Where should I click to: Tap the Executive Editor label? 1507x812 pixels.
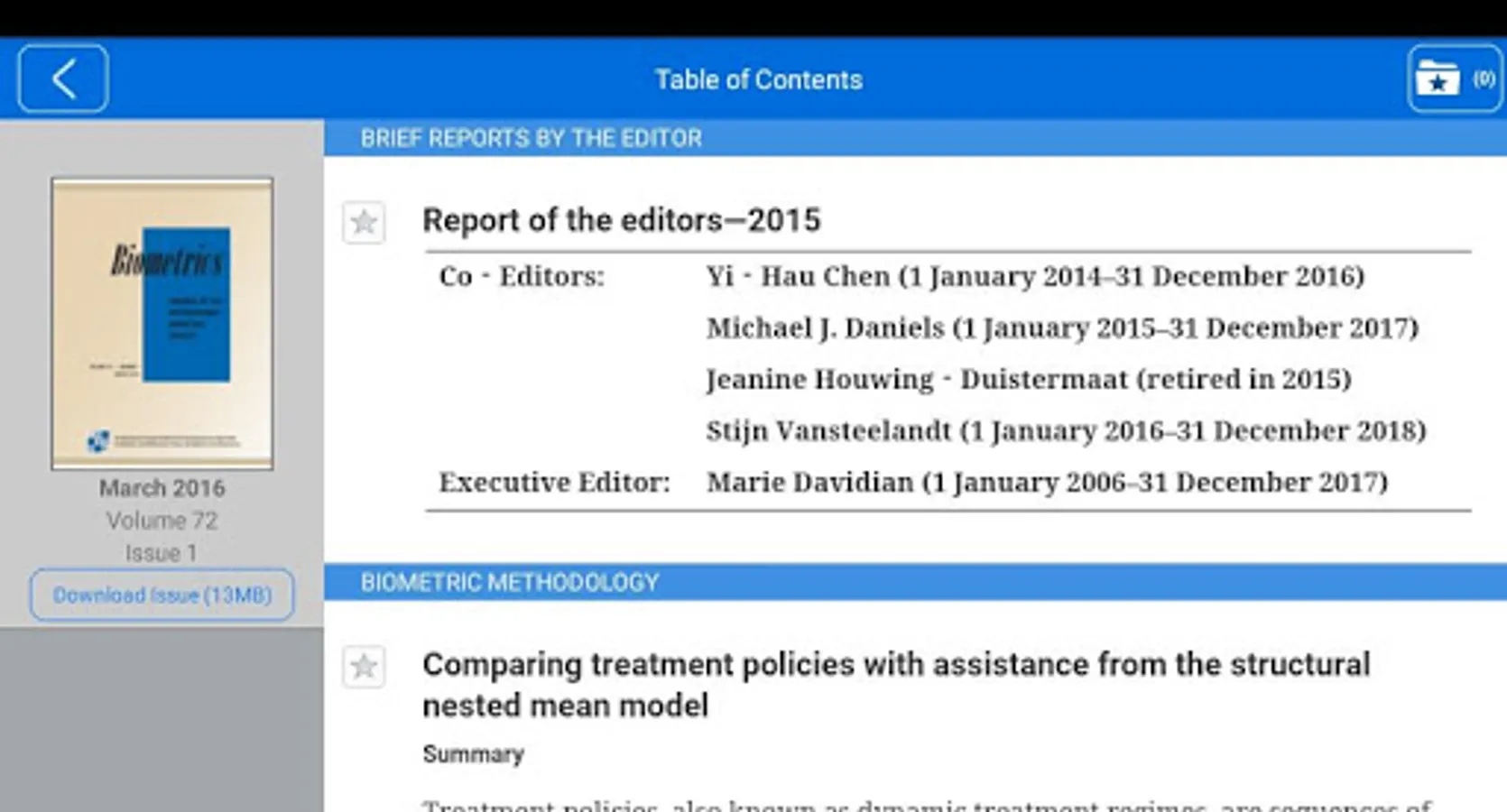tap(555, 483)
